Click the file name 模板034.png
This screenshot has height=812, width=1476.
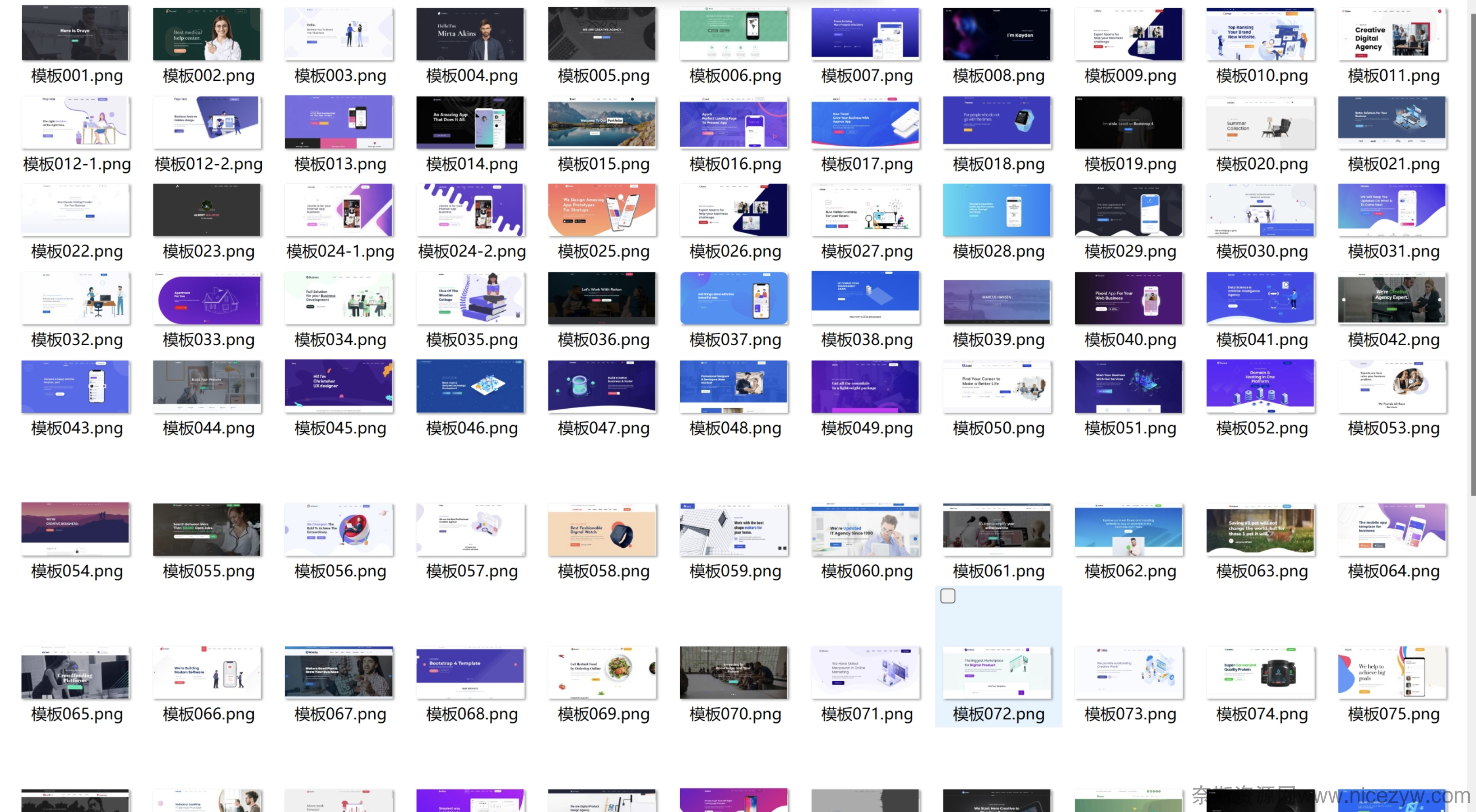[x=340, y=340]
